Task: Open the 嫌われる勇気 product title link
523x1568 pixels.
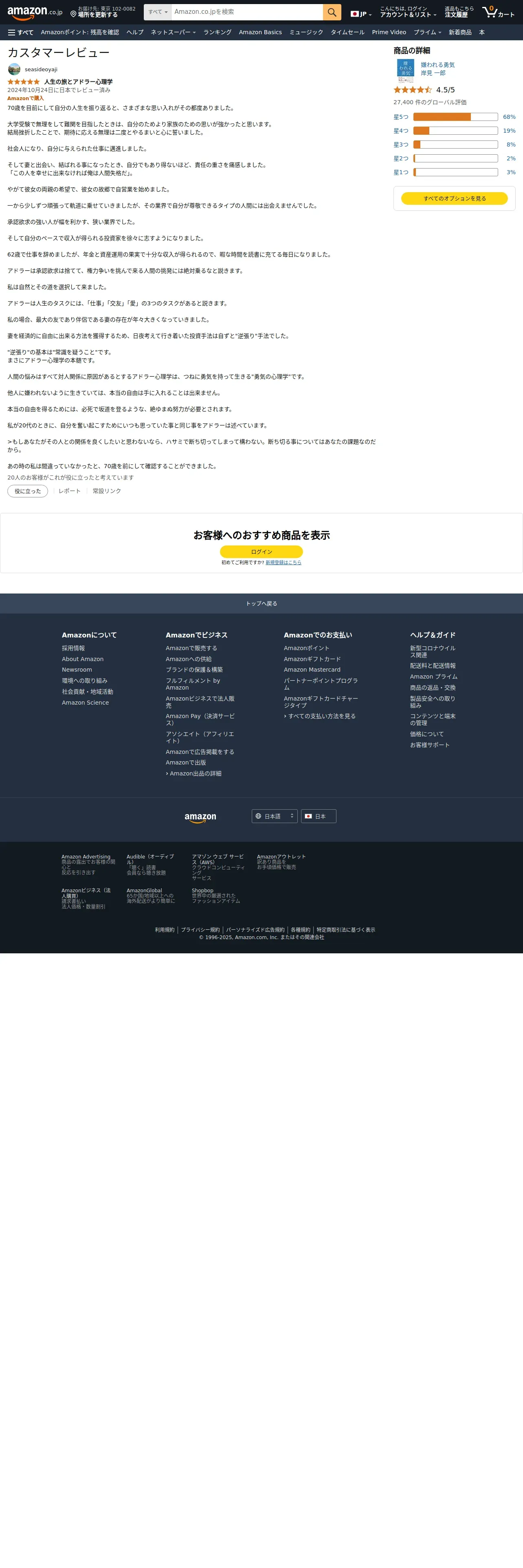Action: coord(437,65)
